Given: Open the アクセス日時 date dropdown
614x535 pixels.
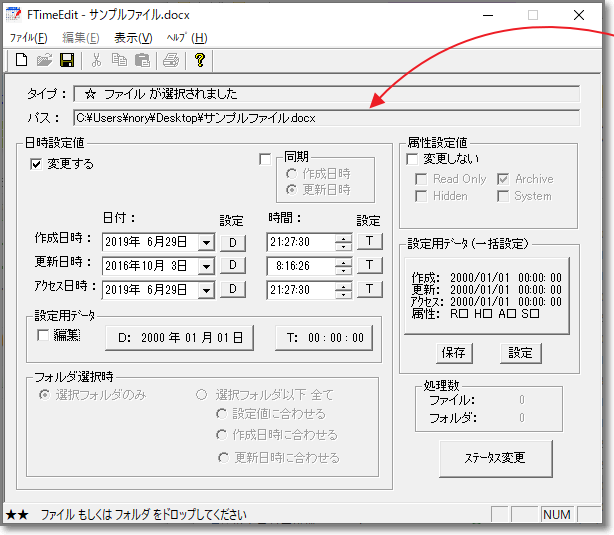Looking at the screenshot, I should tap(205, 289).
